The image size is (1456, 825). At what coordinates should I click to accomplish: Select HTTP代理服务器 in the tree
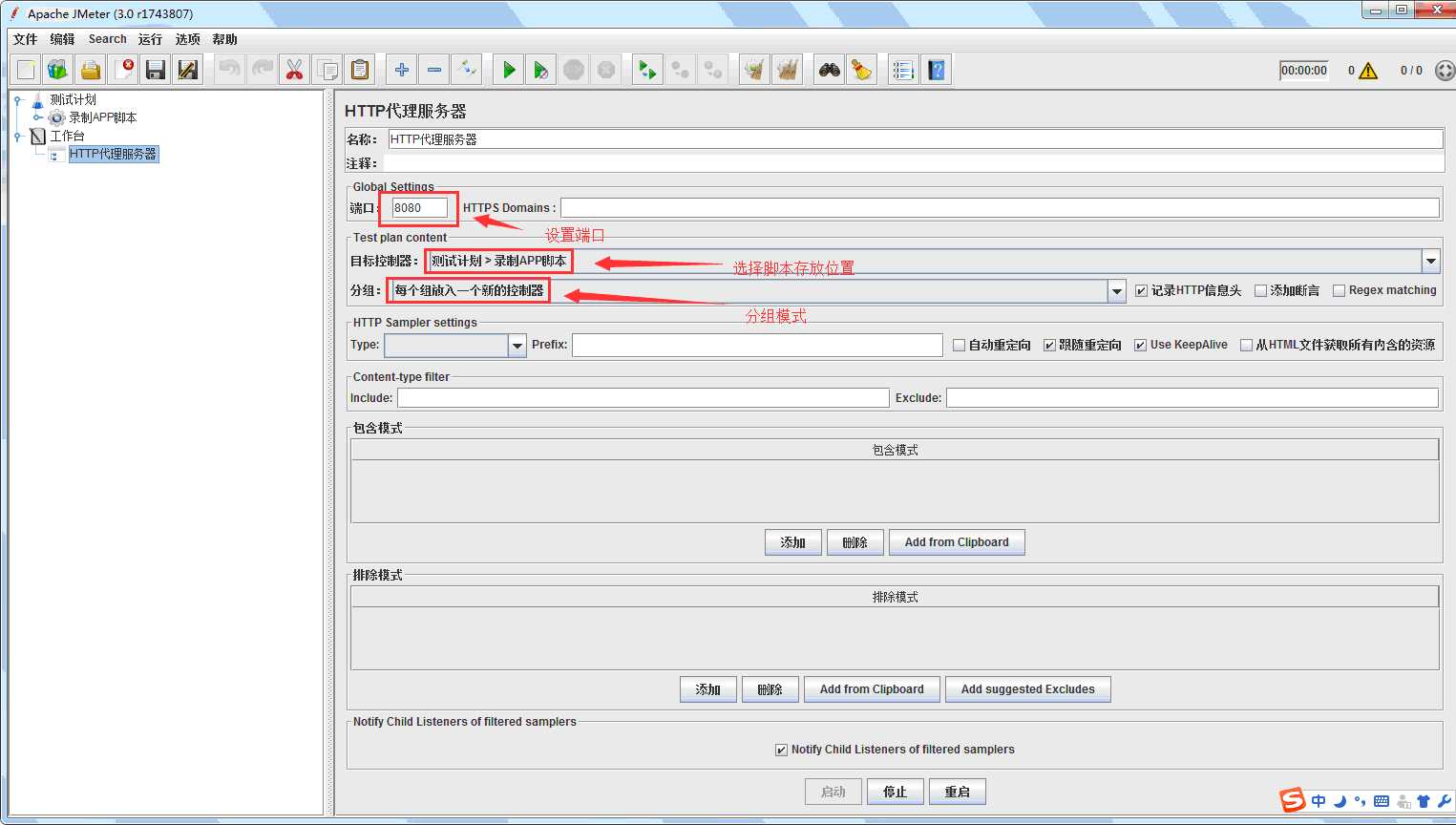tap(113, 154)
